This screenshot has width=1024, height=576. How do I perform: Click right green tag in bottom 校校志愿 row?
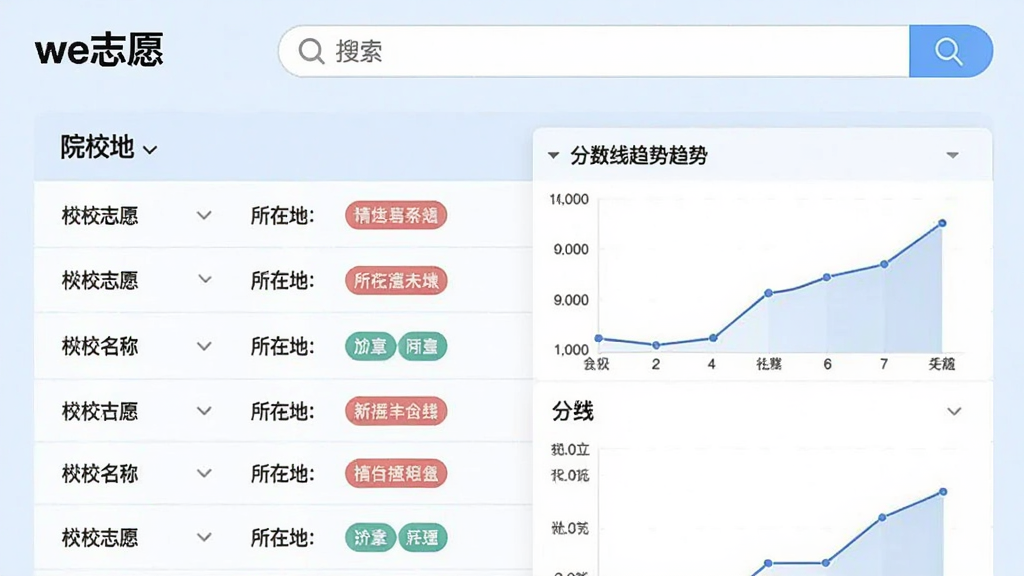(x=423, y=537)
